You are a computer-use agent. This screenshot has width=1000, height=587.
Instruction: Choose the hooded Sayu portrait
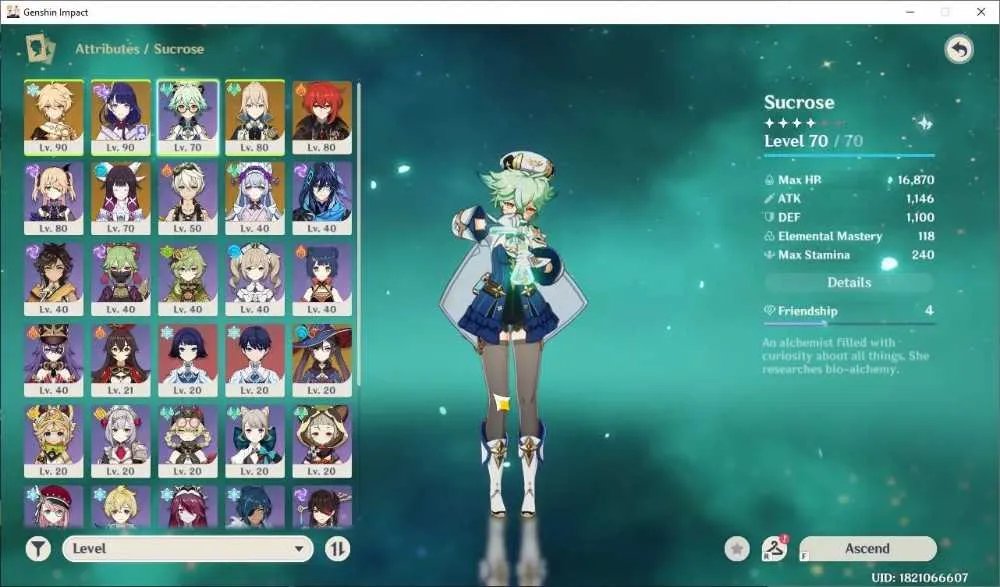[x=322, y=442]
